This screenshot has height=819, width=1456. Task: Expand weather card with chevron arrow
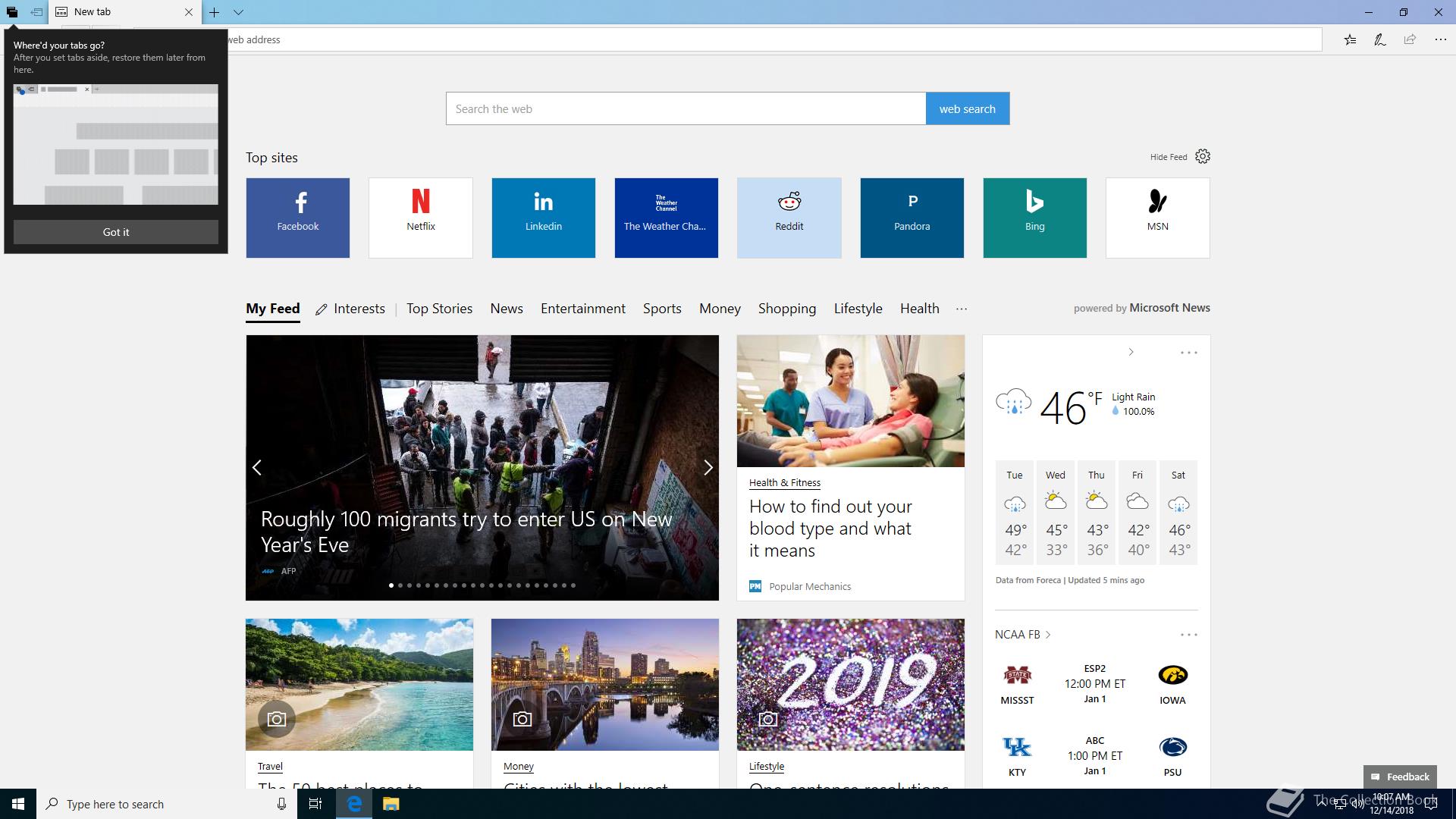[1131, 352]
